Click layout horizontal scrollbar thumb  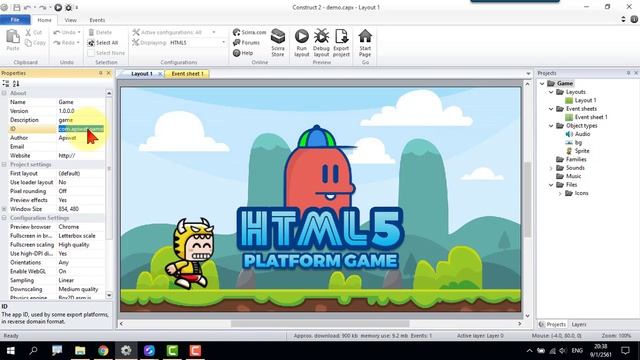320,324
